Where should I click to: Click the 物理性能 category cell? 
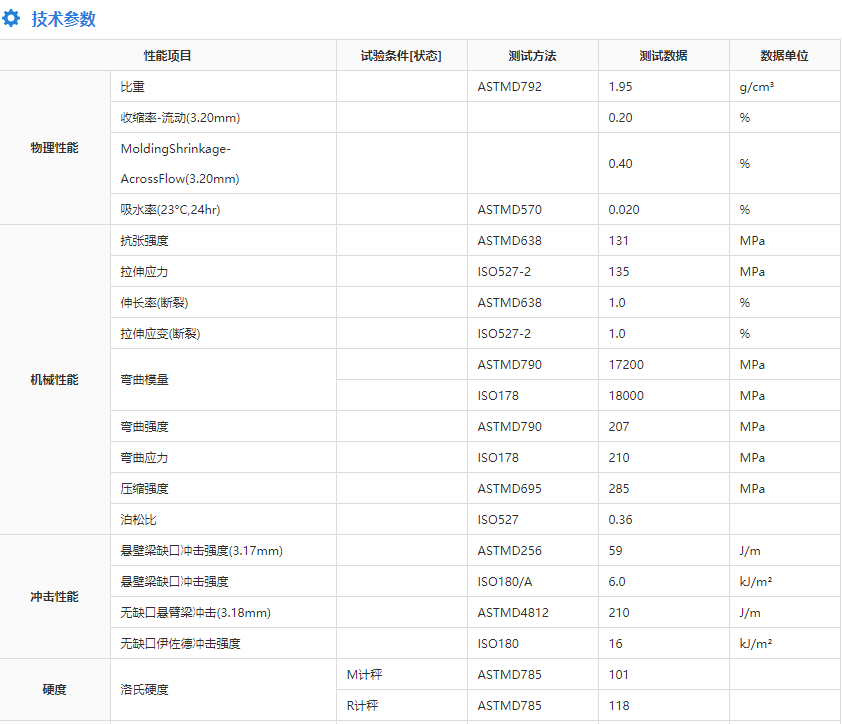tap(55, 148)
